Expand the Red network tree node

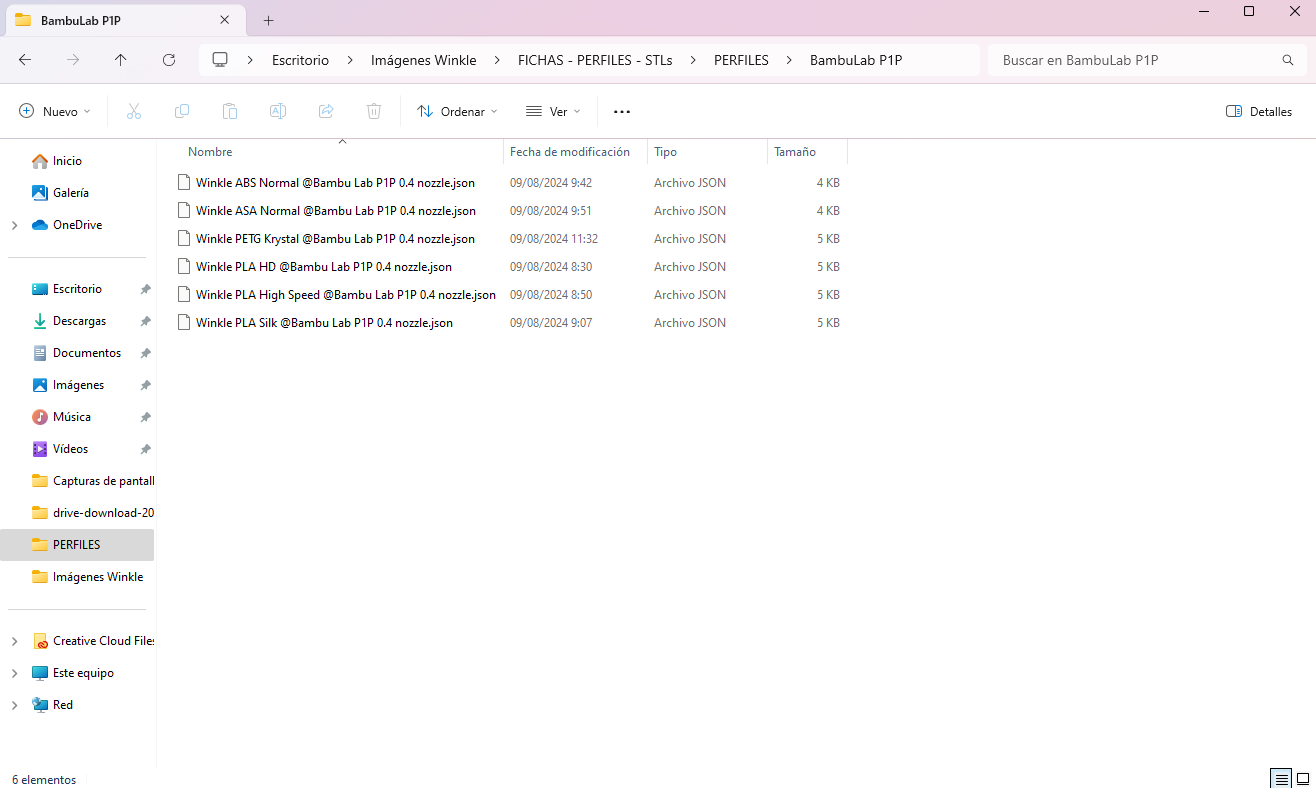click(x=15, y=705)
